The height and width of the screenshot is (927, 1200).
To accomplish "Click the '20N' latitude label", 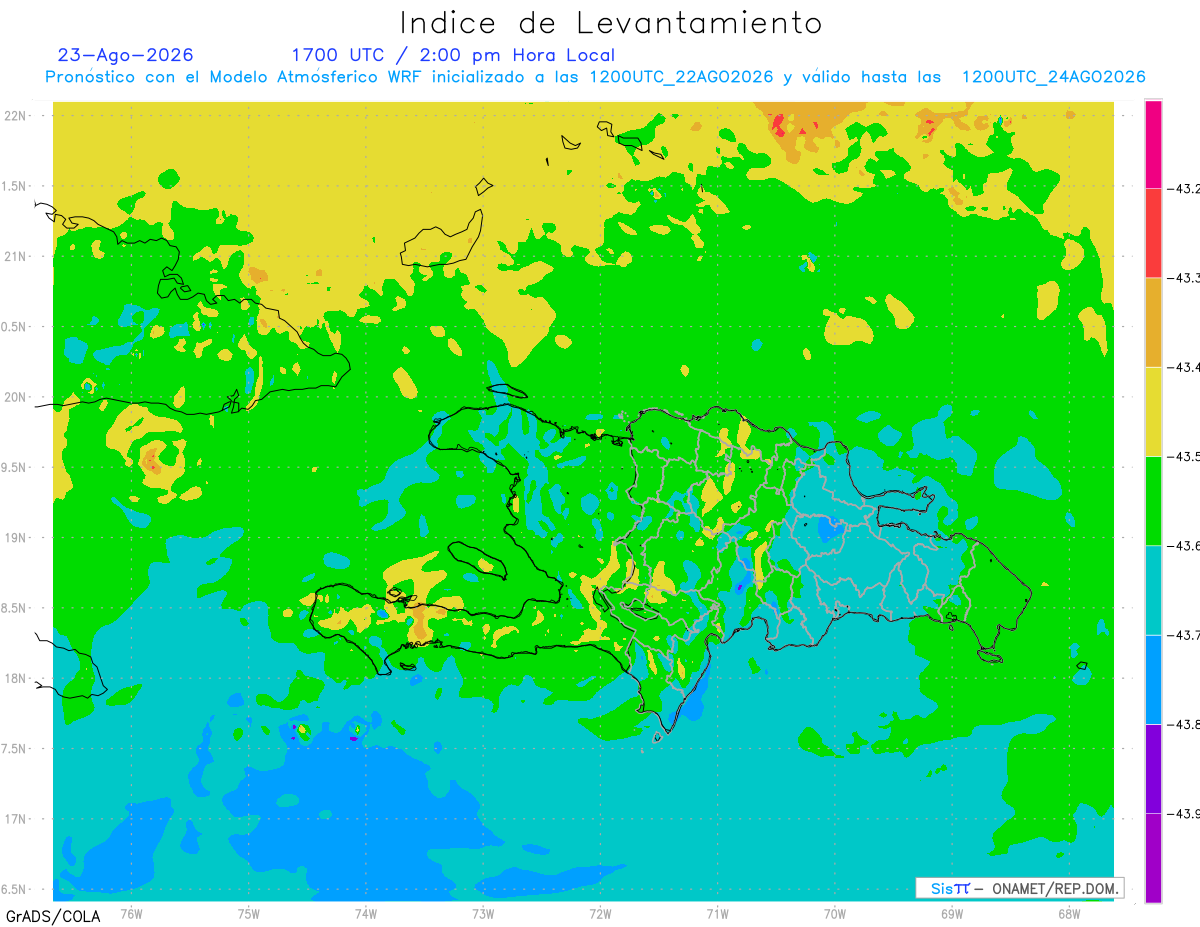I will 17,397.
